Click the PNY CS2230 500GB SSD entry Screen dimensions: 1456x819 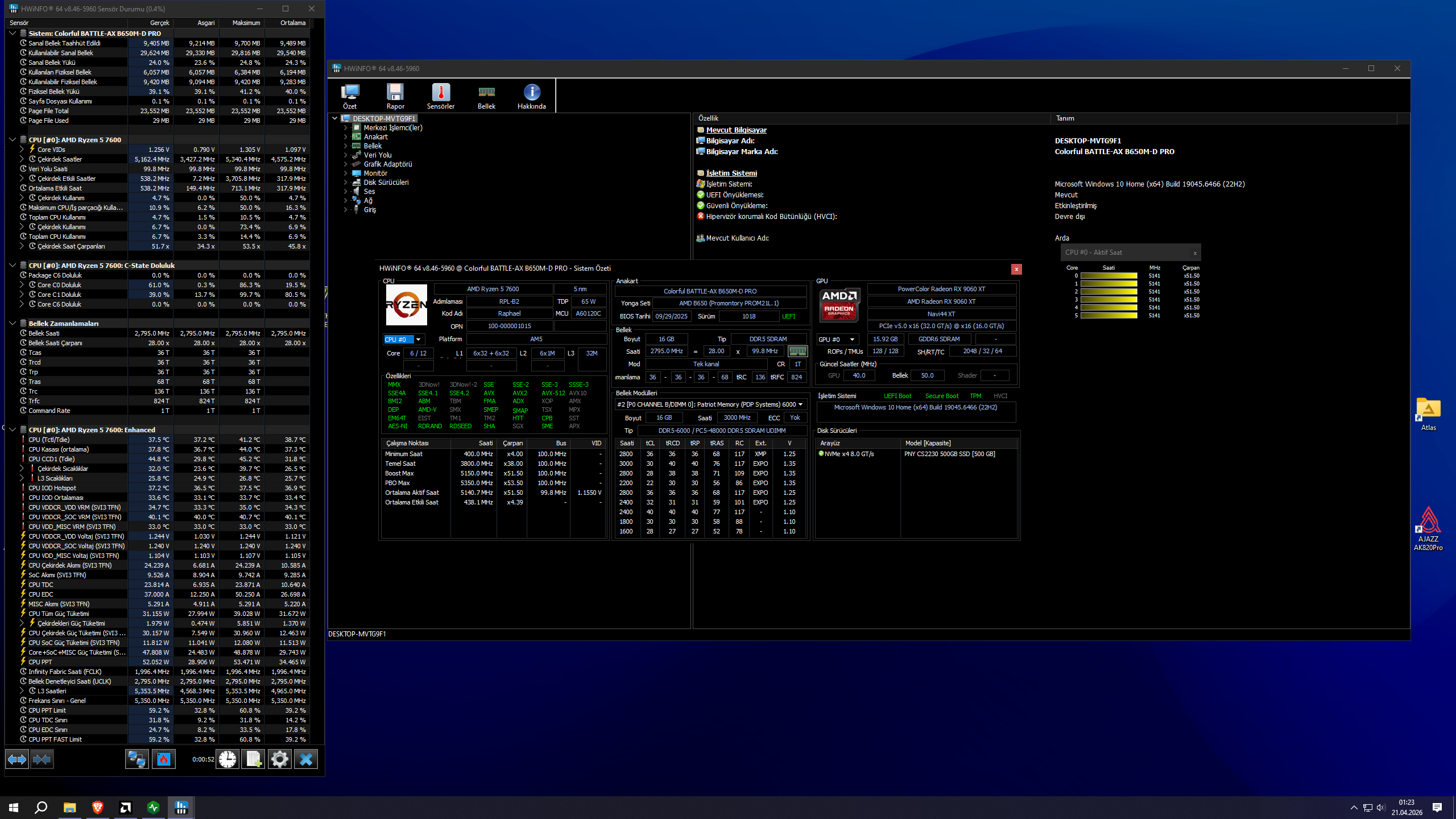(949, 454)
